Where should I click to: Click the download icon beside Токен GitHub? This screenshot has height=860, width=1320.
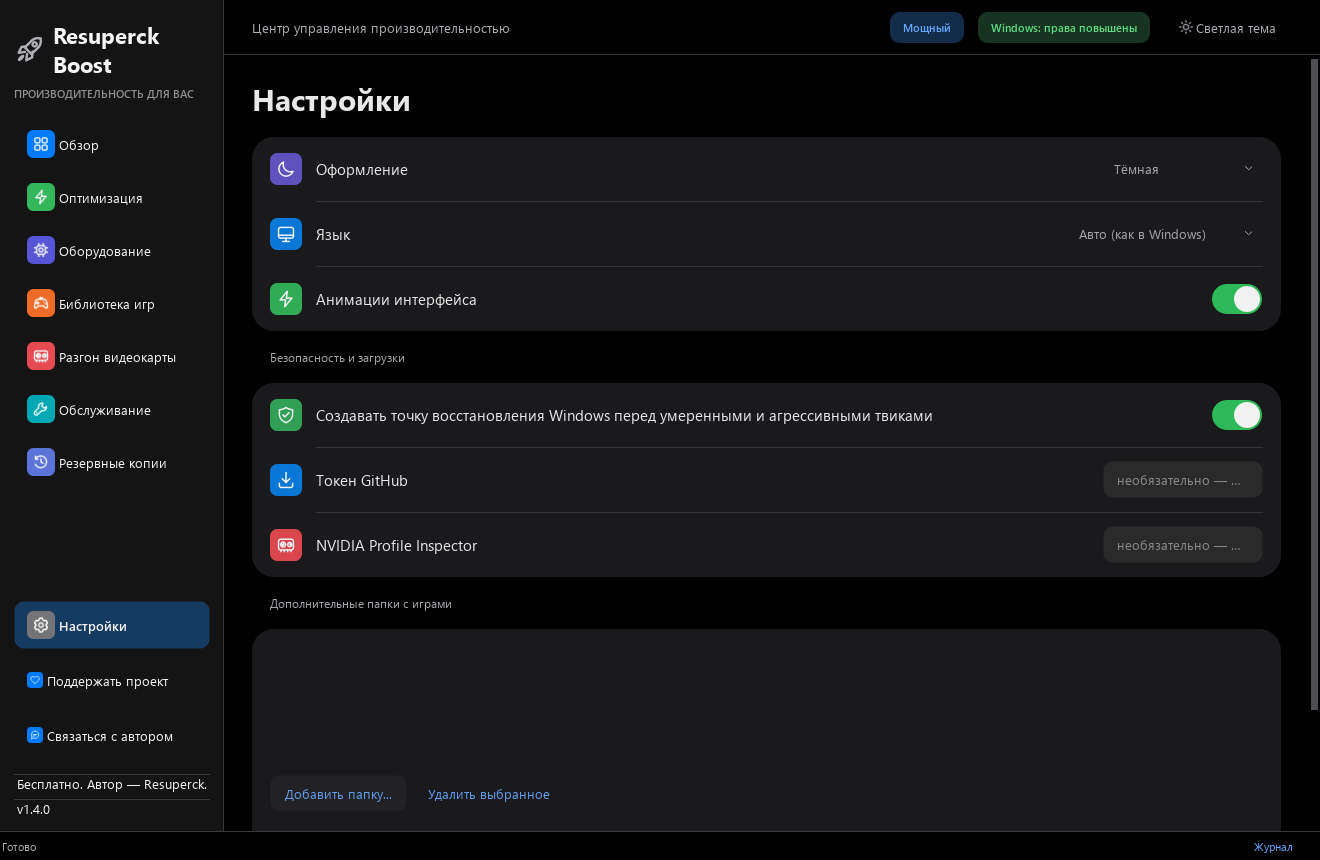click(x=286, y=480)
